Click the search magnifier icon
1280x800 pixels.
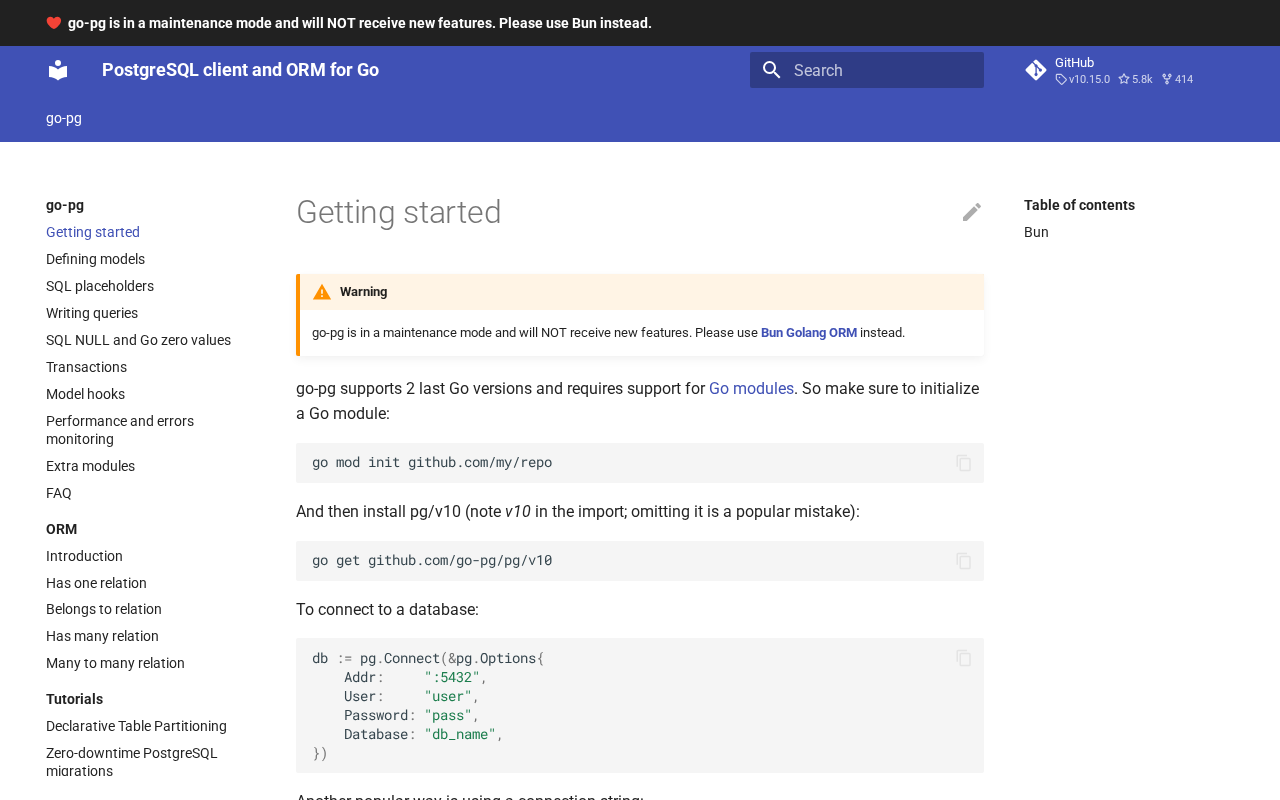[x=771, y=70]
